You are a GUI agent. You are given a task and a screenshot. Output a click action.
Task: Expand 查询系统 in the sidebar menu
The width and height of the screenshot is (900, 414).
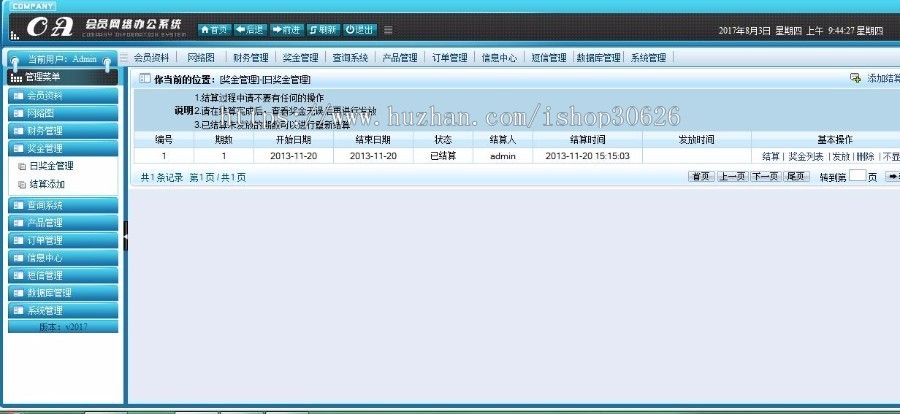[x=63, y=205]
